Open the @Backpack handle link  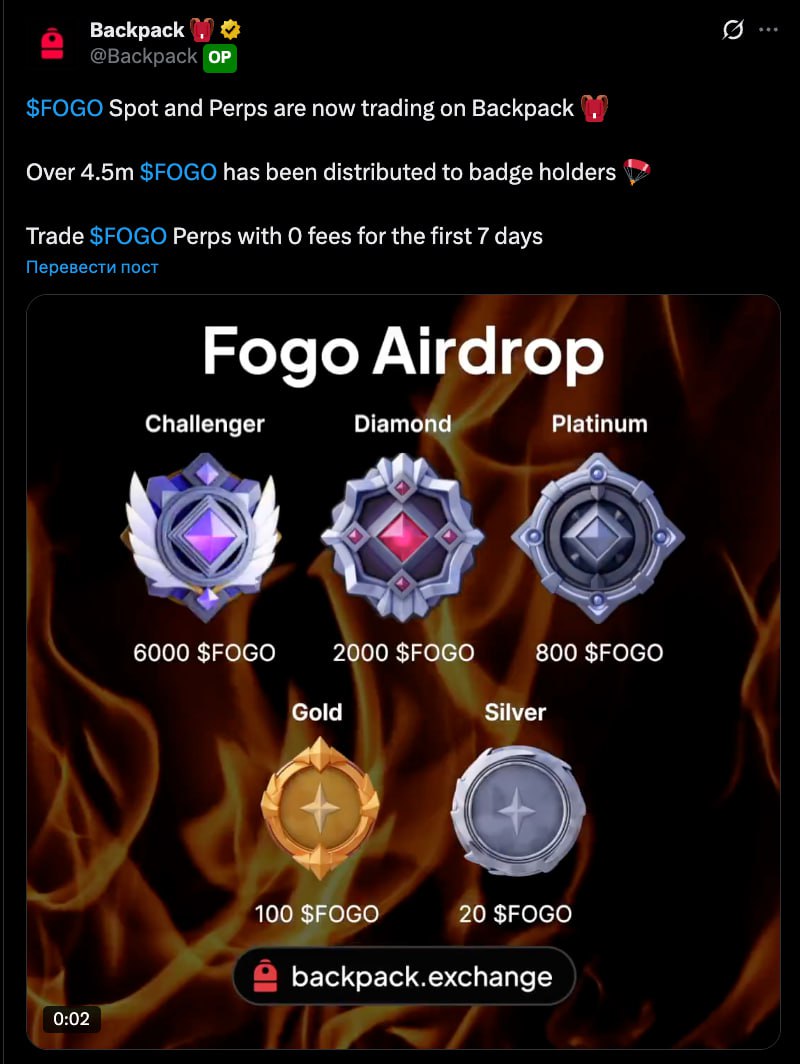144,56
